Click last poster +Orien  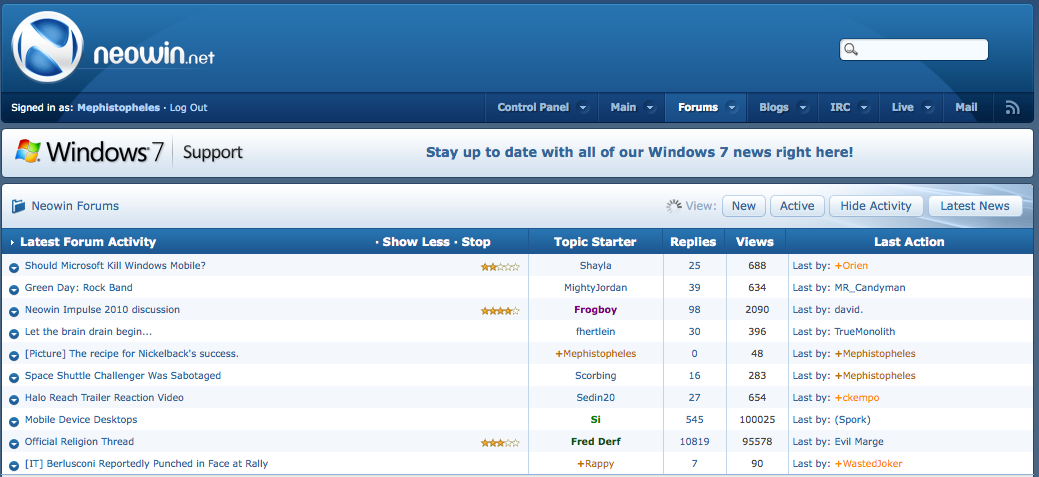(851, 266)
